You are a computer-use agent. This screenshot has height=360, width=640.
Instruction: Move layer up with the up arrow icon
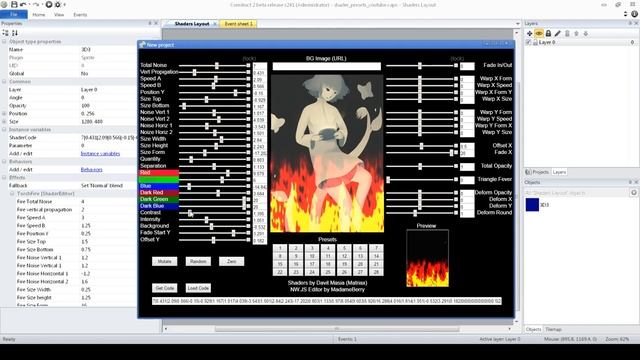[576, 33]
